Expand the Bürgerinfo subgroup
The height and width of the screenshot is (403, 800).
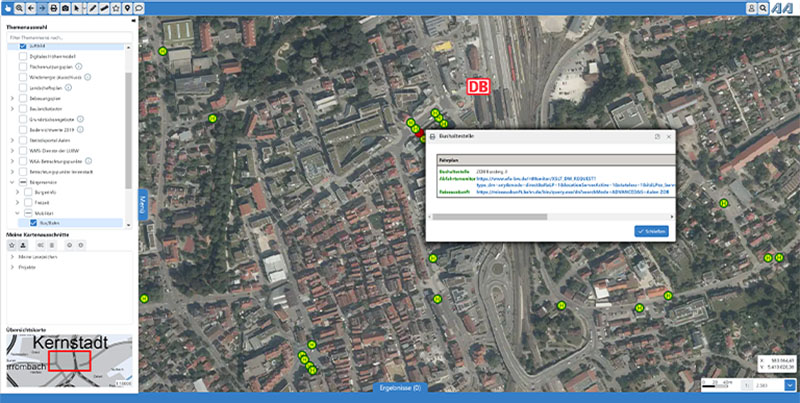pyautogui.click(x=18, y=192)
